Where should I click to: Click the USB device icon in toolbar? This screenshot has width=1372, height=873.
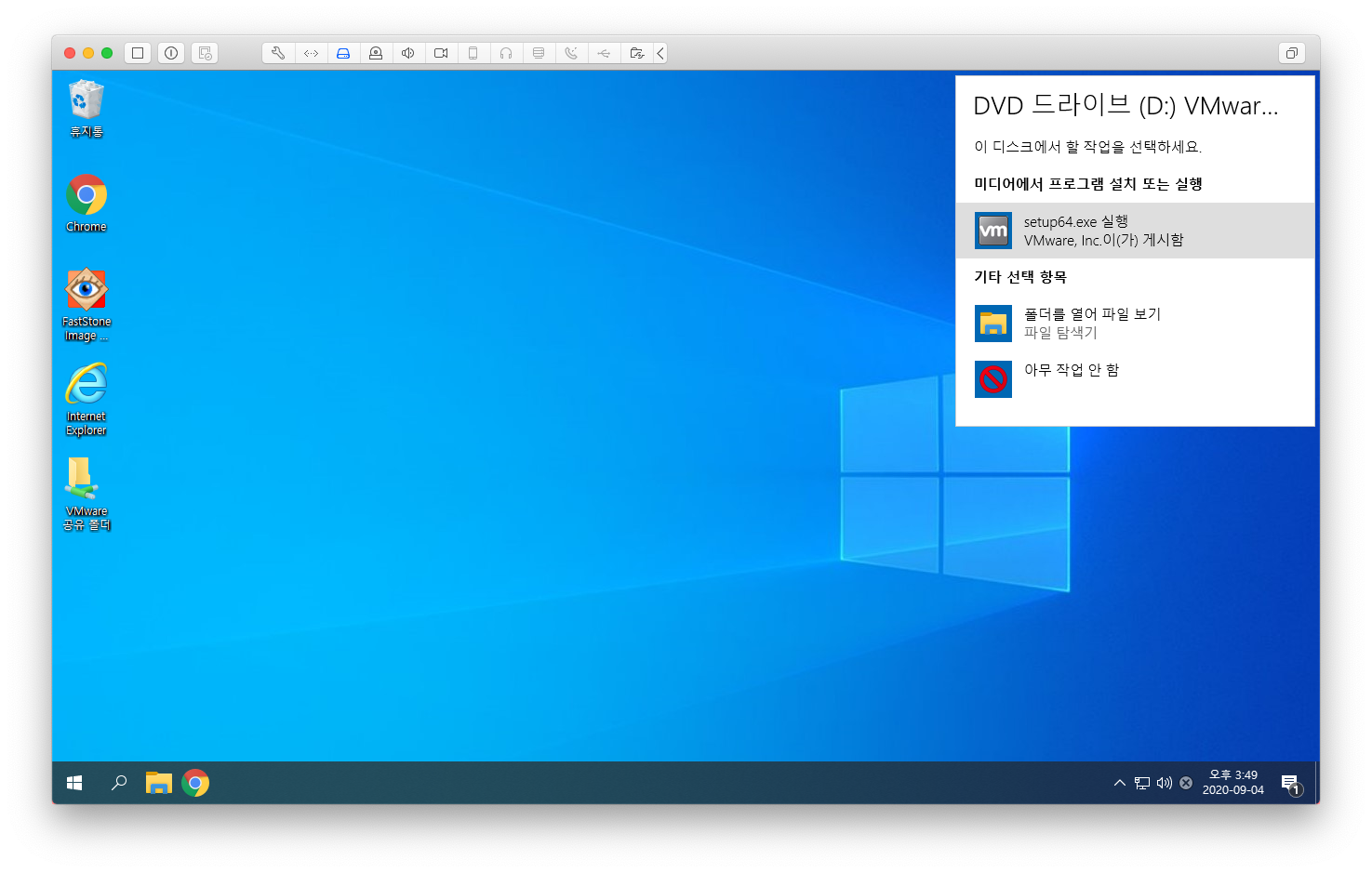[x=604, y=53]
